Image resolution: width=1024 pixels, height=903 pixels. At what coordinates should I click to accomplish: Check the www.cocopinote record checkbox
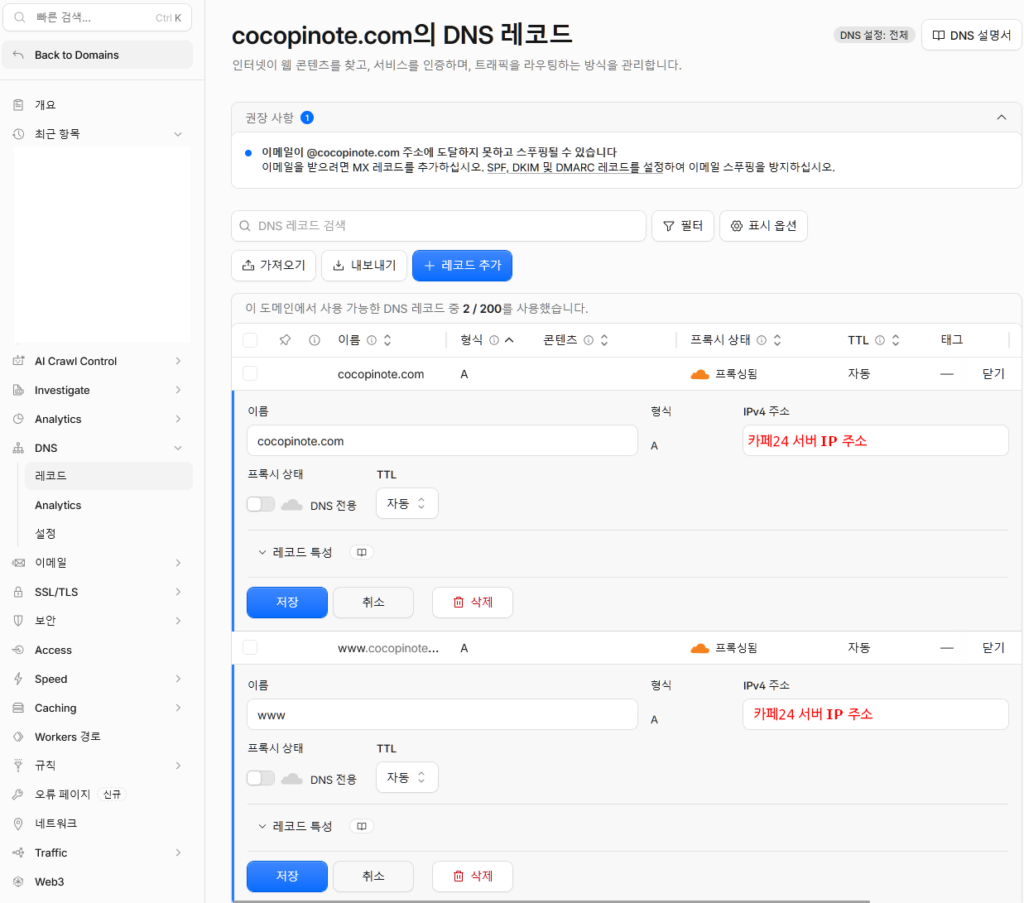pyautogui.click(x=250, y=648)
